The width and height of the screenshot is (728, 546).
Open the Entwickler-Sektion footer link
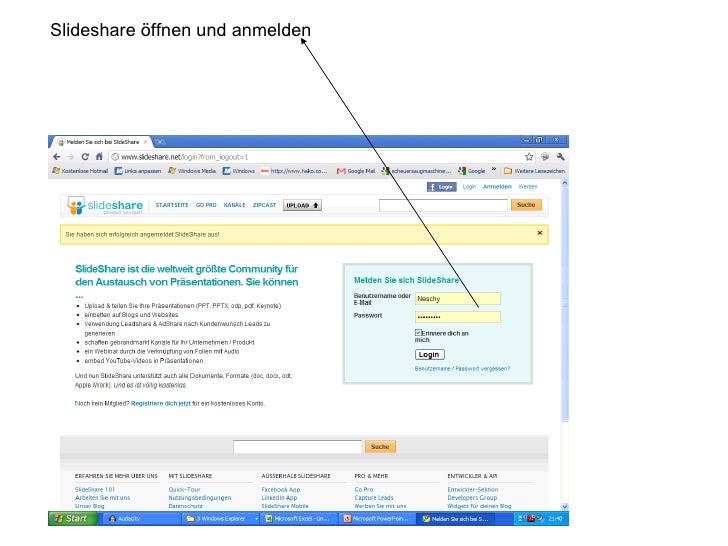point(473,489)
